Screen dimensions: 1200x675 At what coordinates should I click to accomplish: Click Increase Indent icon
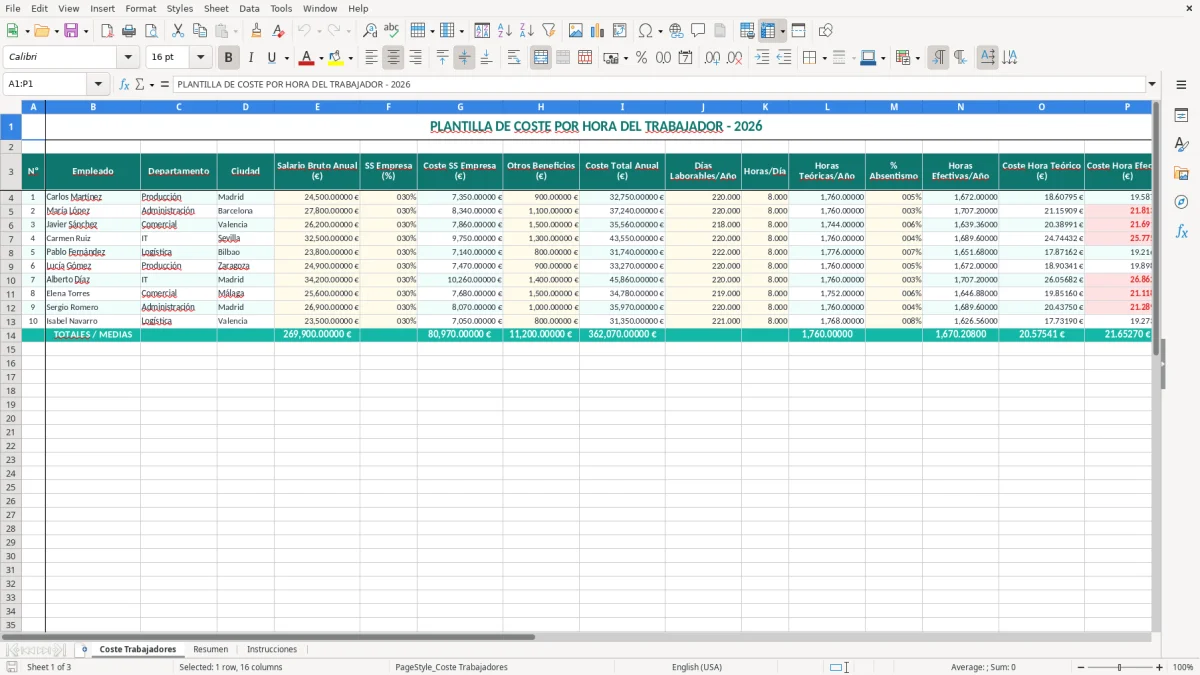(762, 58)
